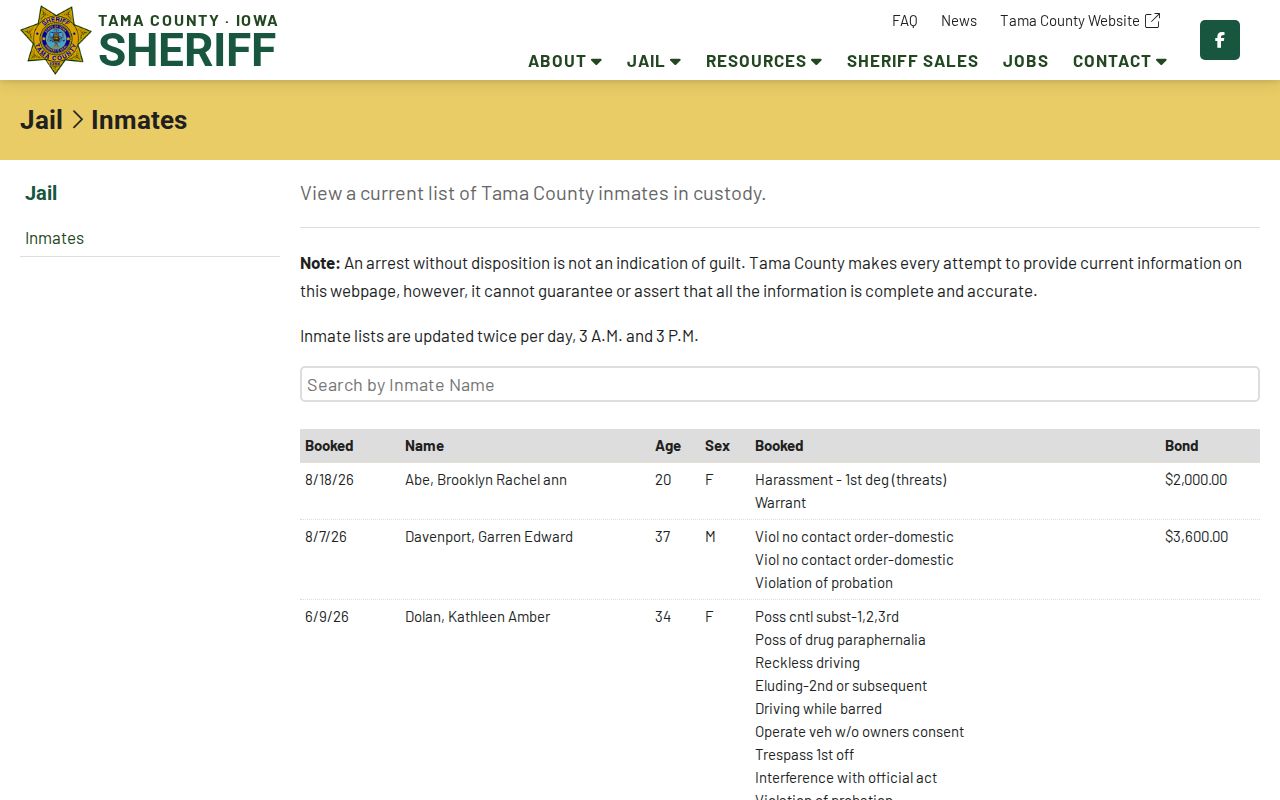Image resolution: width=1280 pixels, height=800 pixels.
Task: Click the Tama County Sheriff star badge logo
Action: coord(56,40)
